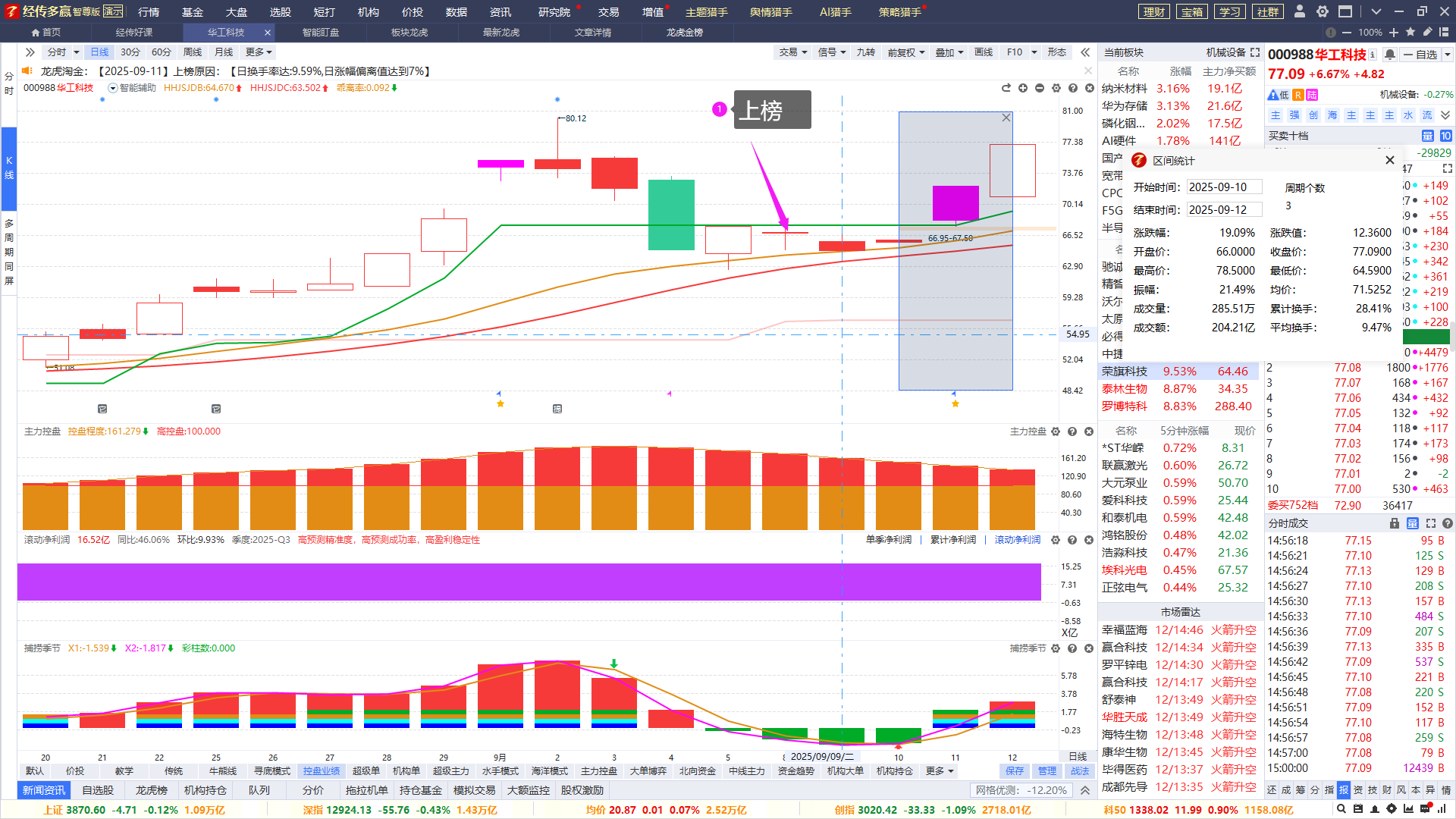The height and width of the screenshot is (819, 1456).
Task: Open the 前复权 adjustment dropdown
Action: (x=906, y=52)
